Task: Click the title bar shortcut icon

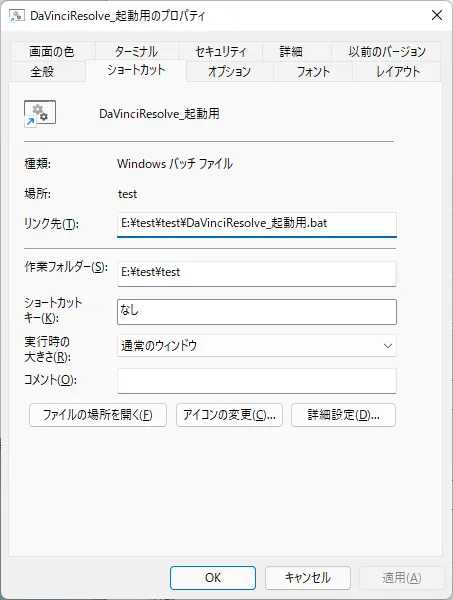Action: [17, 16]
